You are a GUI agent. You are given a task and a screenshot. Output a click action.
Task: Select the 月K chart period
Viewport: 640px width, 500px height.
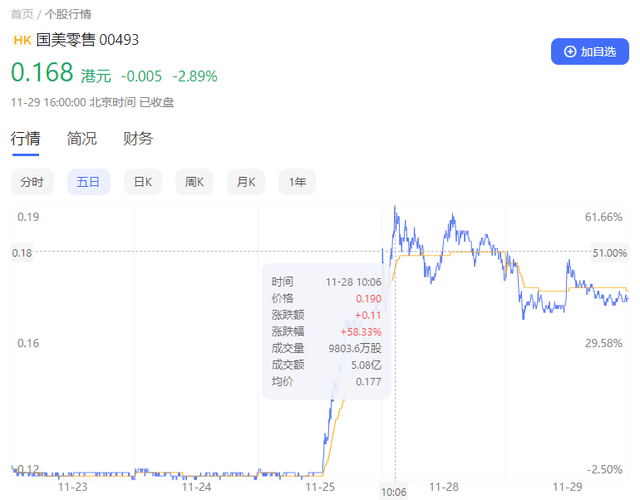(x=246, y=182)
